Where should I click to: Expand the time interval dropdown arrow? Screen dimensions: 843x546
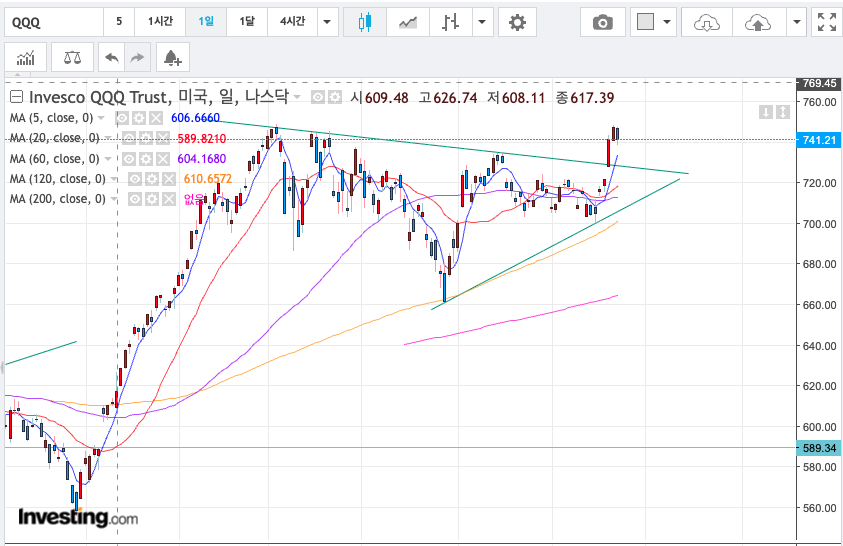pos(327,22)
